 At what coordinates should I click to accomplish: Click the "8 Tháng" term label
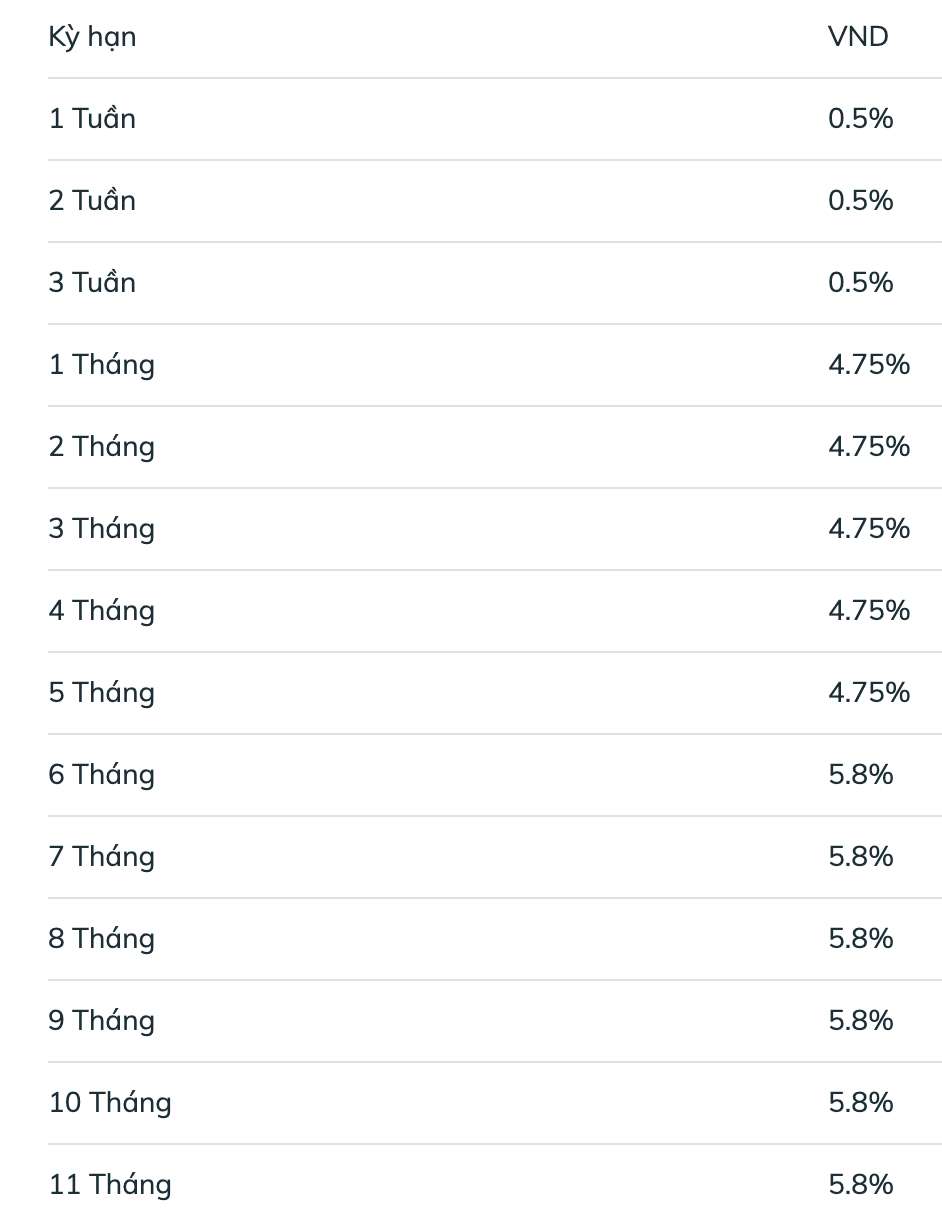click(x=102, y=939)
